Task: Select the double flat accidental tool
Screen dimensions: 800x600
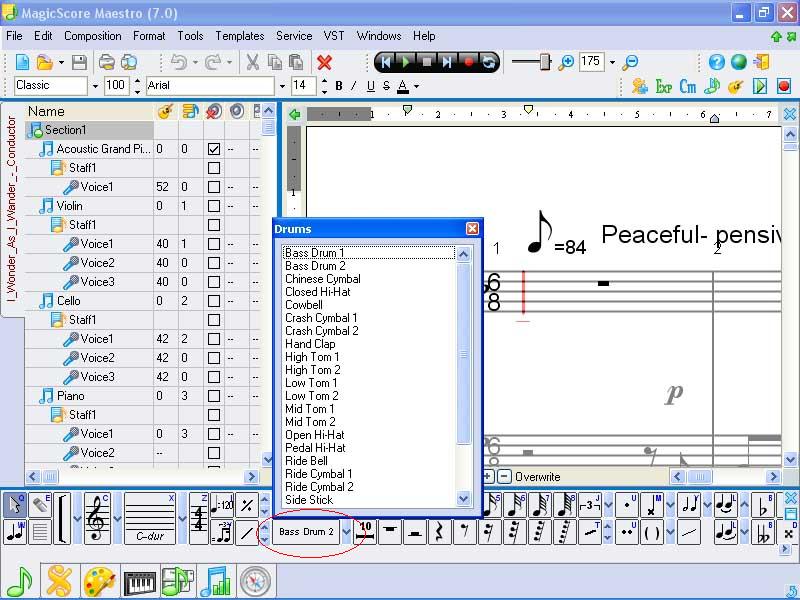Action: (764, 532)
